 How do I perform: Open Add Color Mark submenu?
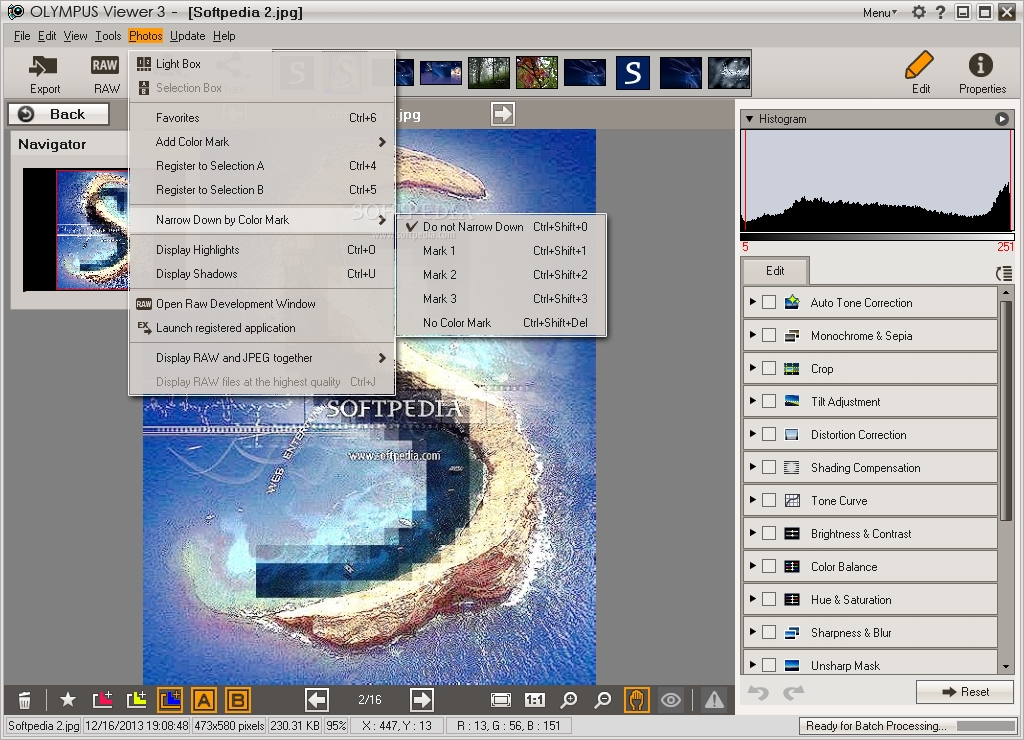click(262, 142)
